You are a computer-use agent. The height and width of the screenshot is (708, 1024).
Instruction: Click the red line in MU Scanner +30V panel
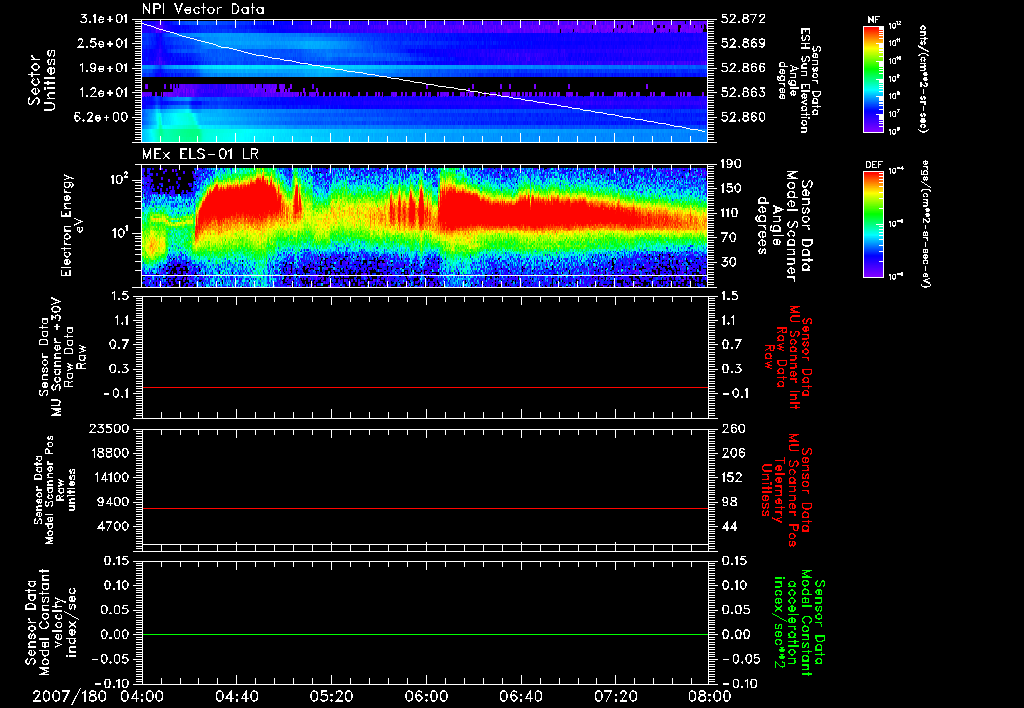click(x=424, y=387)
